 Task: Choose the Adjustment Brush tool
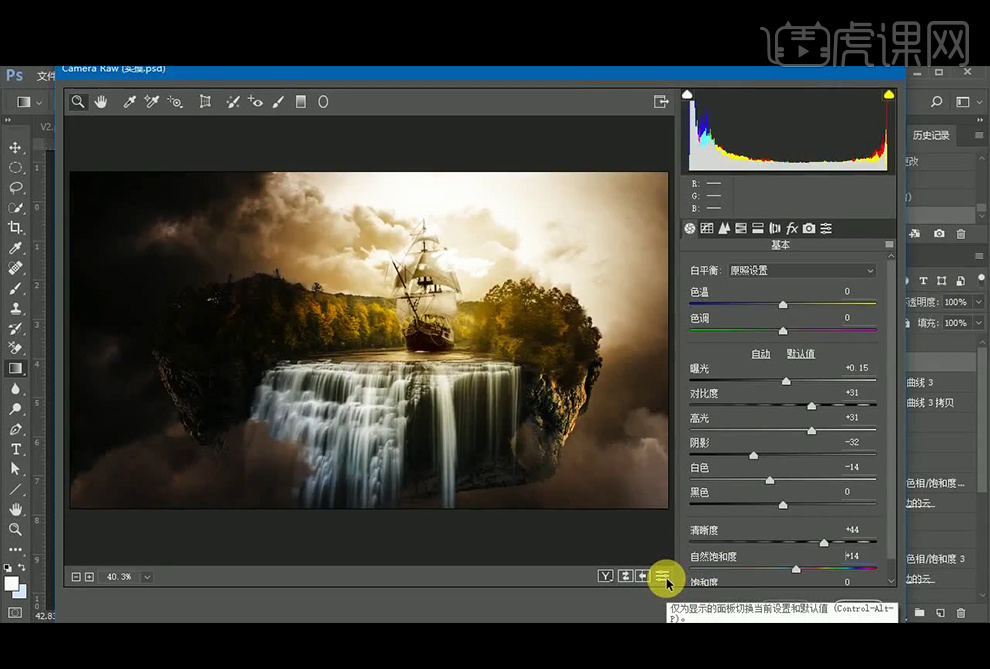click(278, 102)
